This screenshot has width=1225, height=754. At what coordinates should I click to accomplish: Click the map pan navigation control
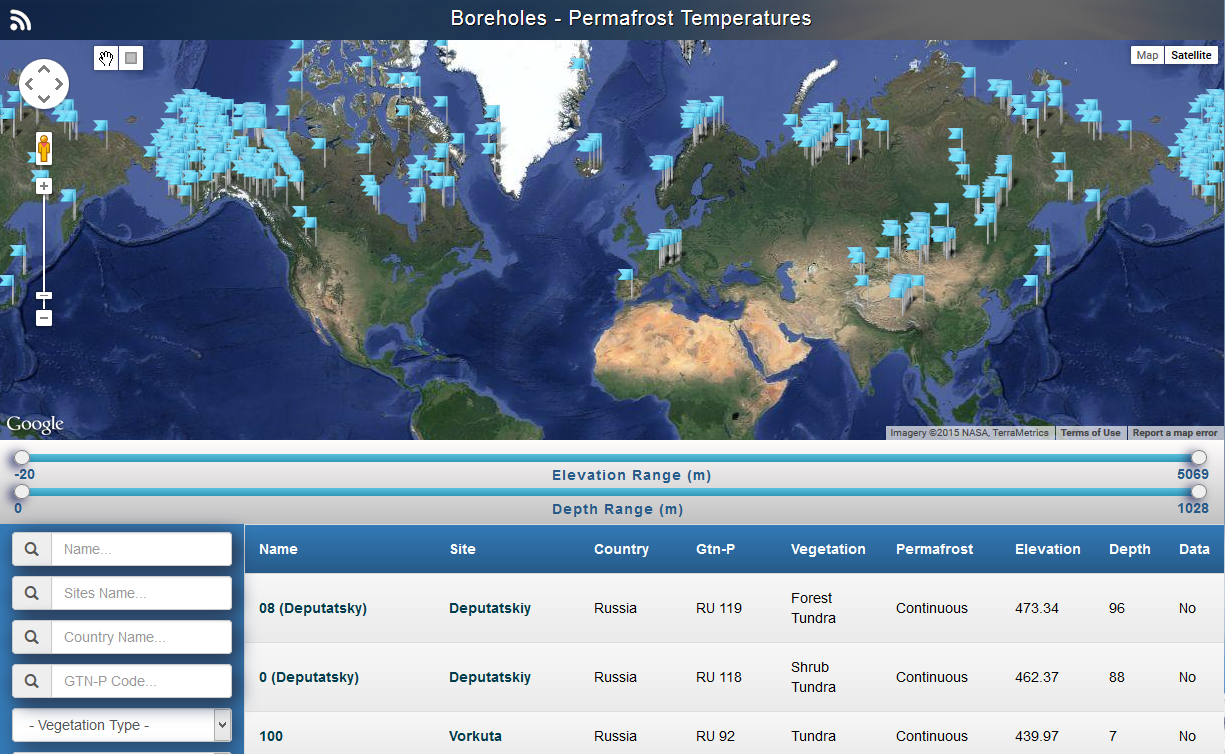coord(44,84)
